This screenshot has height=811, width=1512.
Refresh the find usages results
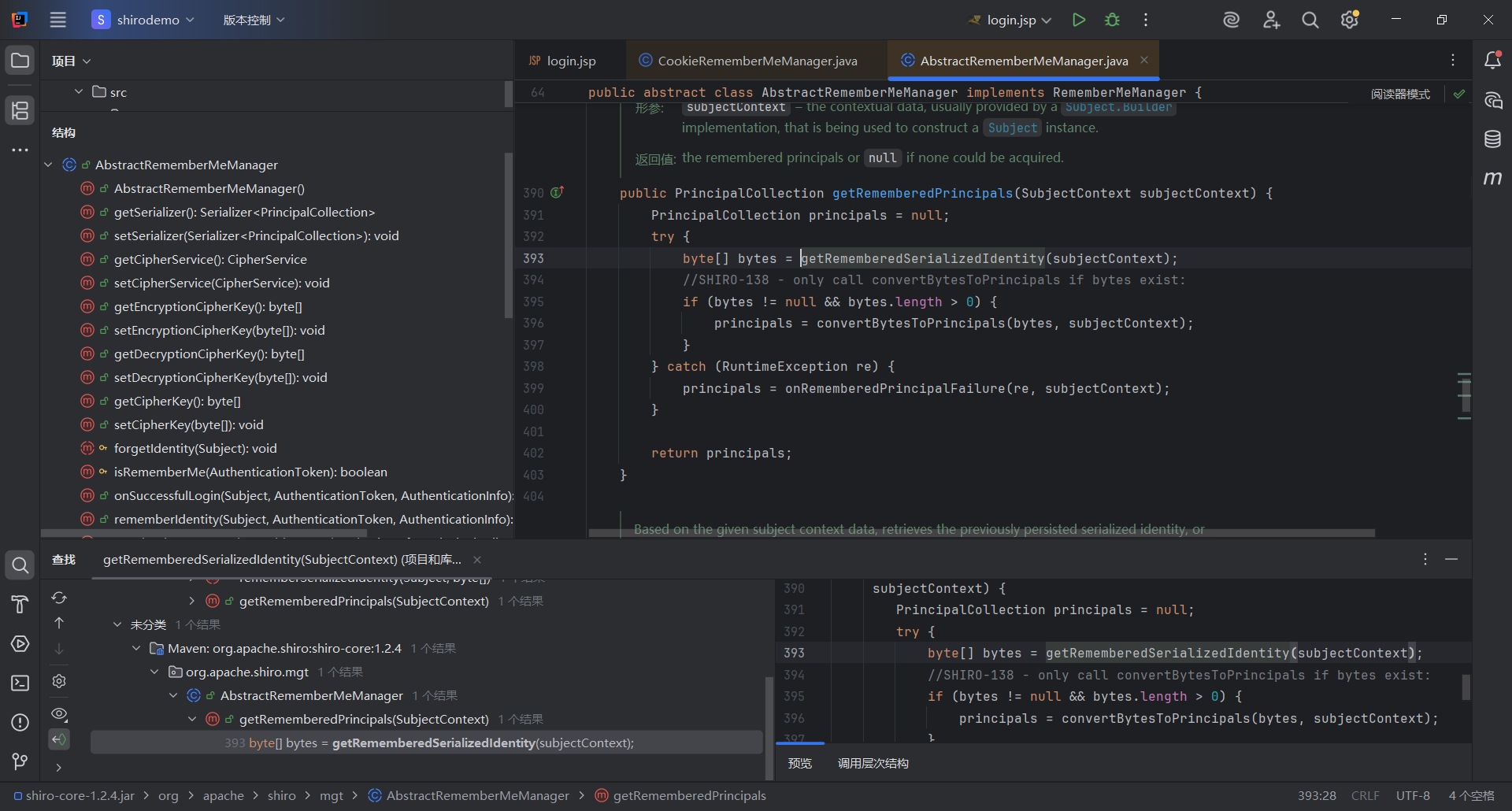point(59,598)
